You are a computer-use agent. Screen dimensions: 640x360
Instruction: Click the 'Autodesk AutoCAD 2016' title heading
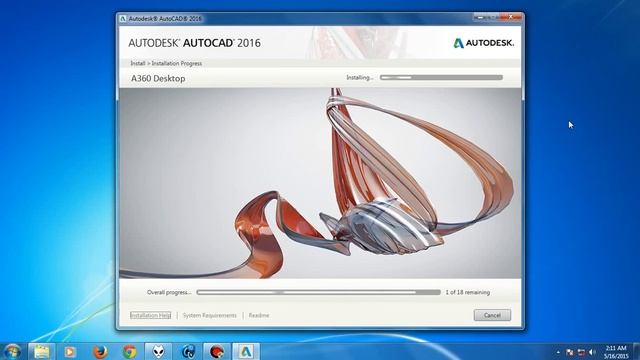(x=194, y=43)
